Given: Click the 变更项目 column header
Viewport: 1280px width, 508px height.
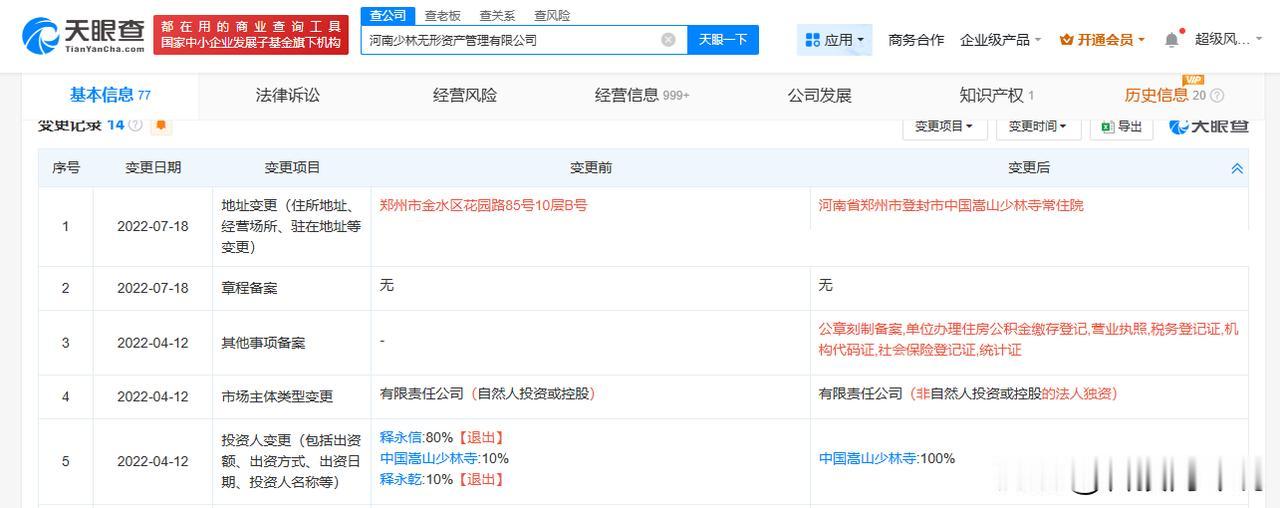Looking at the screenshot, I should coord(292,168).
